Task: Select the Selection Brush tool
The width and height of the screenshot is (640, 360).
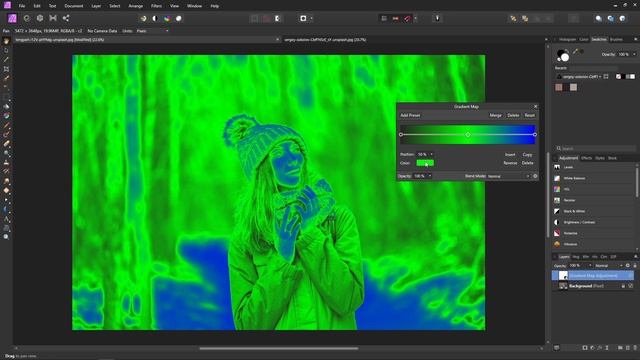Action: click(x=6, y=78)
